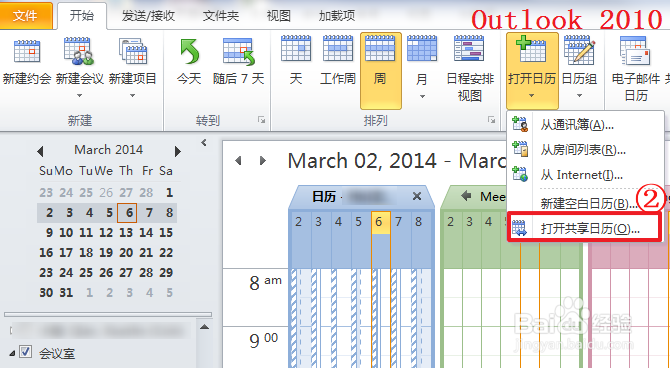Close the 日历 calendar tab

[417, 196]
